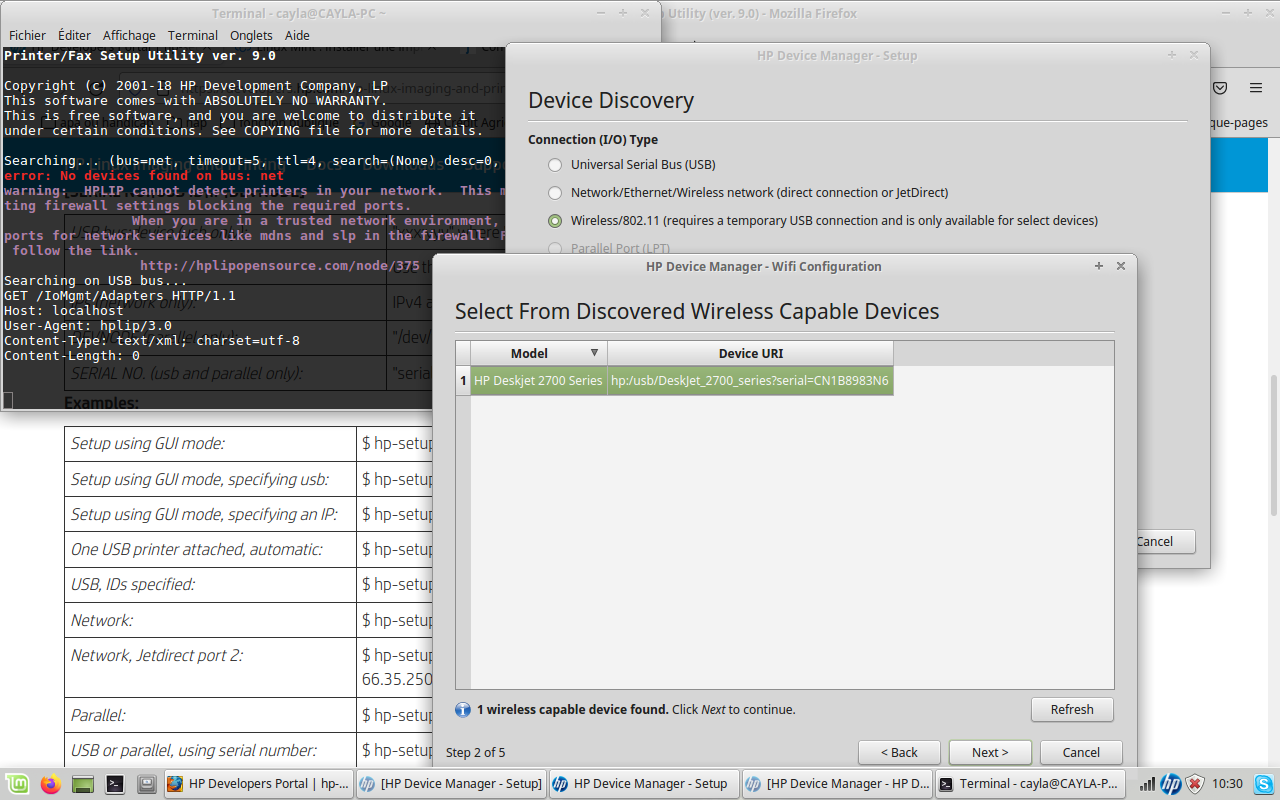This screenshot has height=800, width=1280.
Task: Refresh the discovered wireless devices list
Action: [x=1072, y=709]
